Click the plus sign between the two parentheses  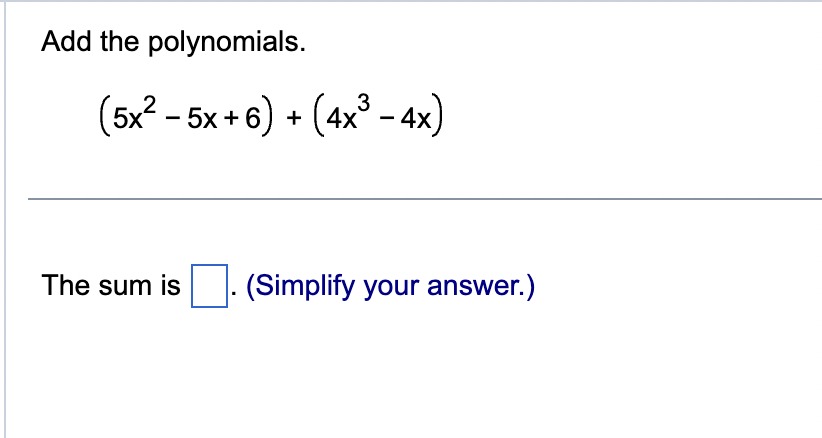click(x=294, y=119)
